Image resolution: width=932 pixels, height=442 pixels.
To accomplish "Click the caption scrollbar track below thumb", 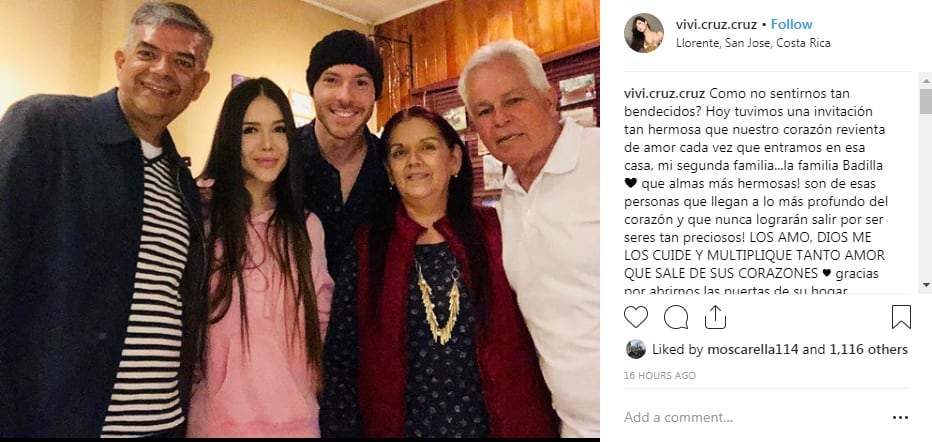I will pyautogui.click(x=925, y=196).
